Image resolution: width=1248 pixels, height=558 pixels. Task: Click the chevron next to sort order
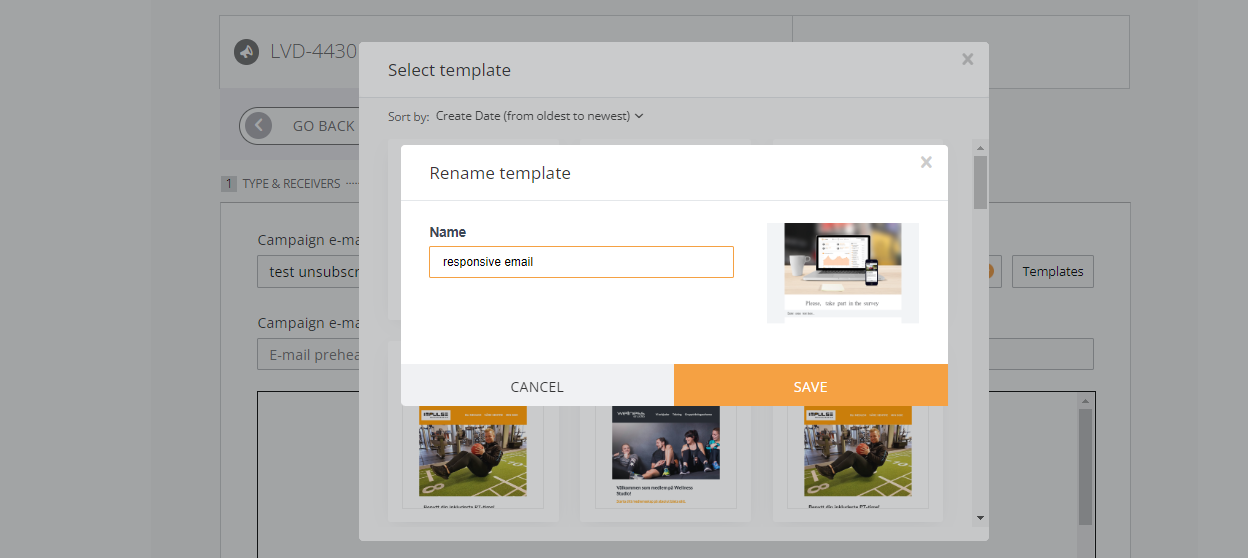click(x=639, y=116)
